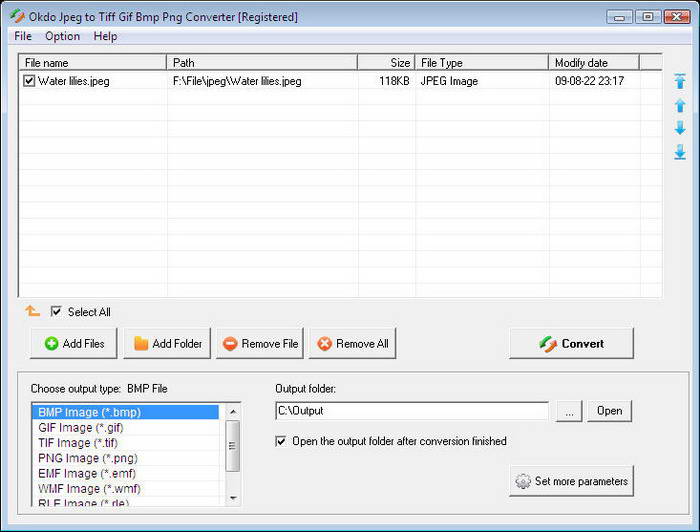Move selected file to bottom arrow
The height and width of the screenshot is (532, 700).
click(680, 152)
